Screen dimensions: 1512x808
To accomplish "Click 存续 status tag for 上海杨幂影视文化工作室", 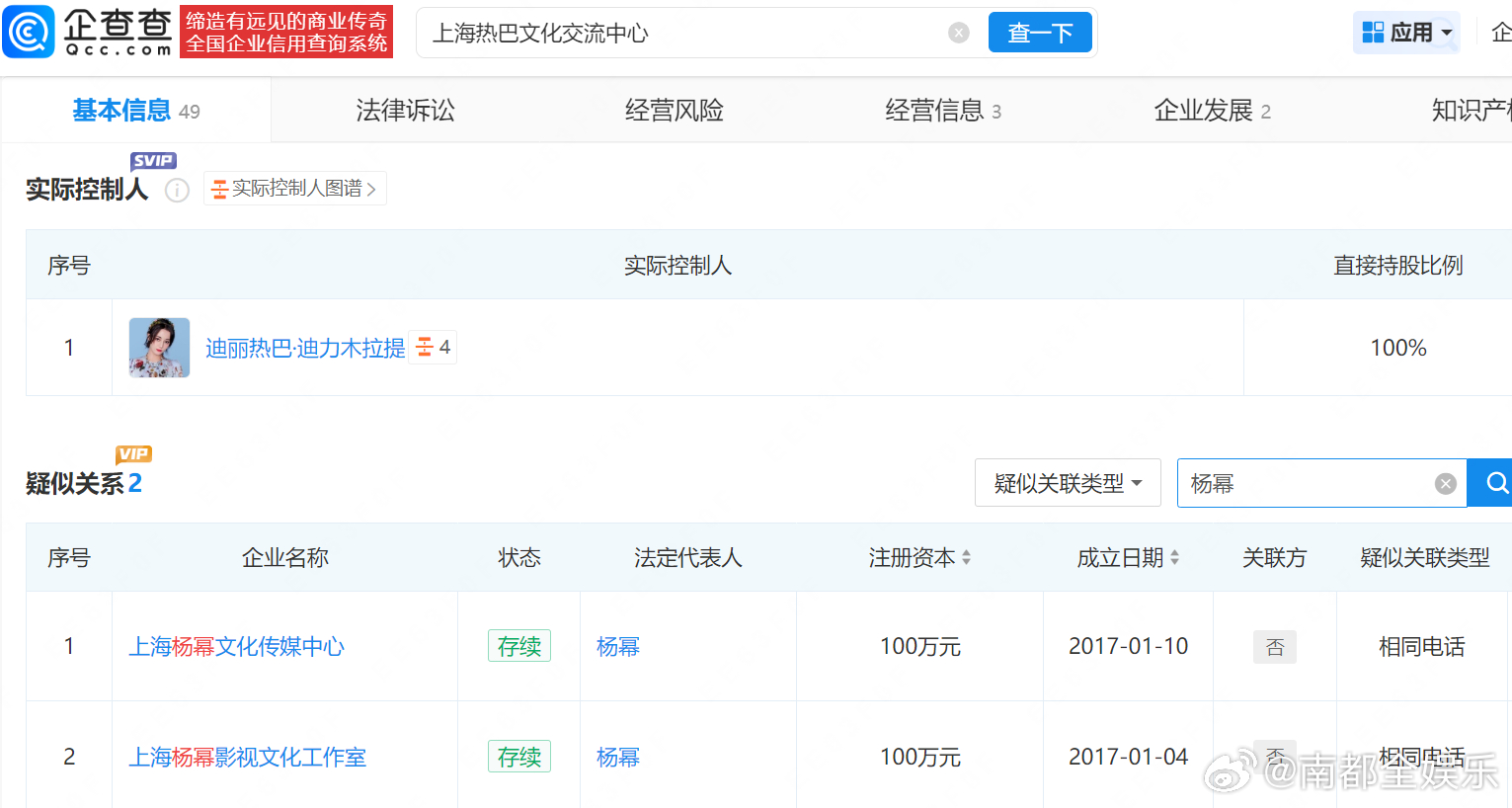I will tap(519, 757).
